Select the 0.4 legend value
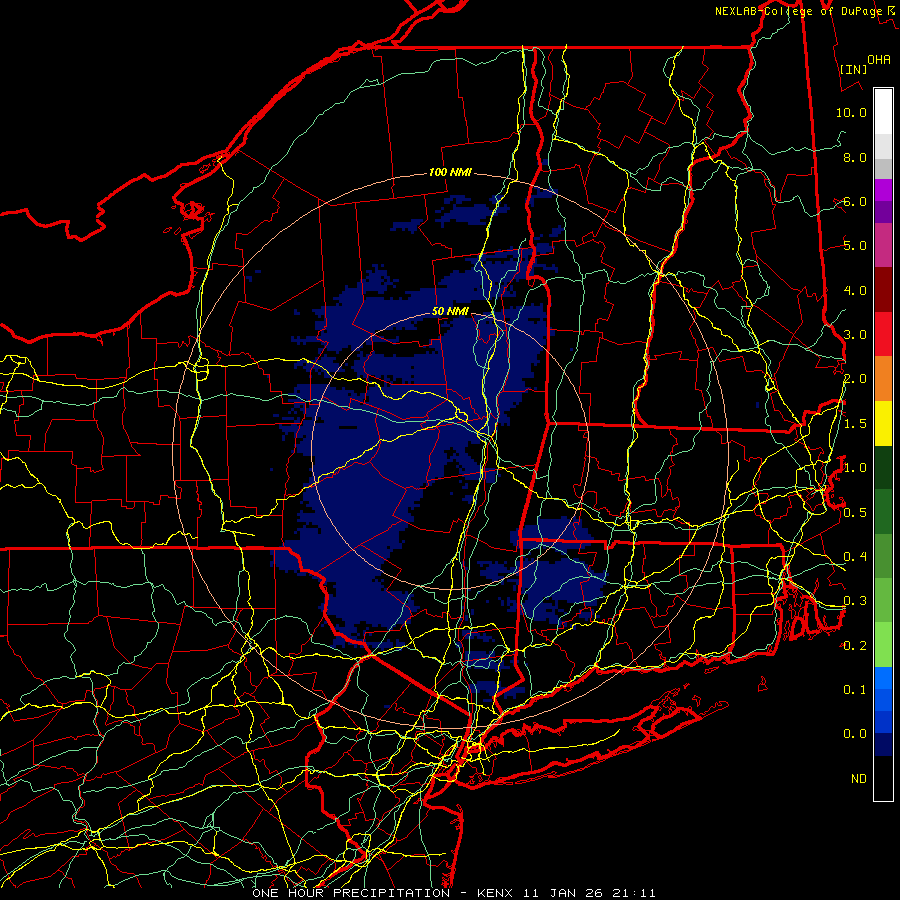 click(855, 557)
